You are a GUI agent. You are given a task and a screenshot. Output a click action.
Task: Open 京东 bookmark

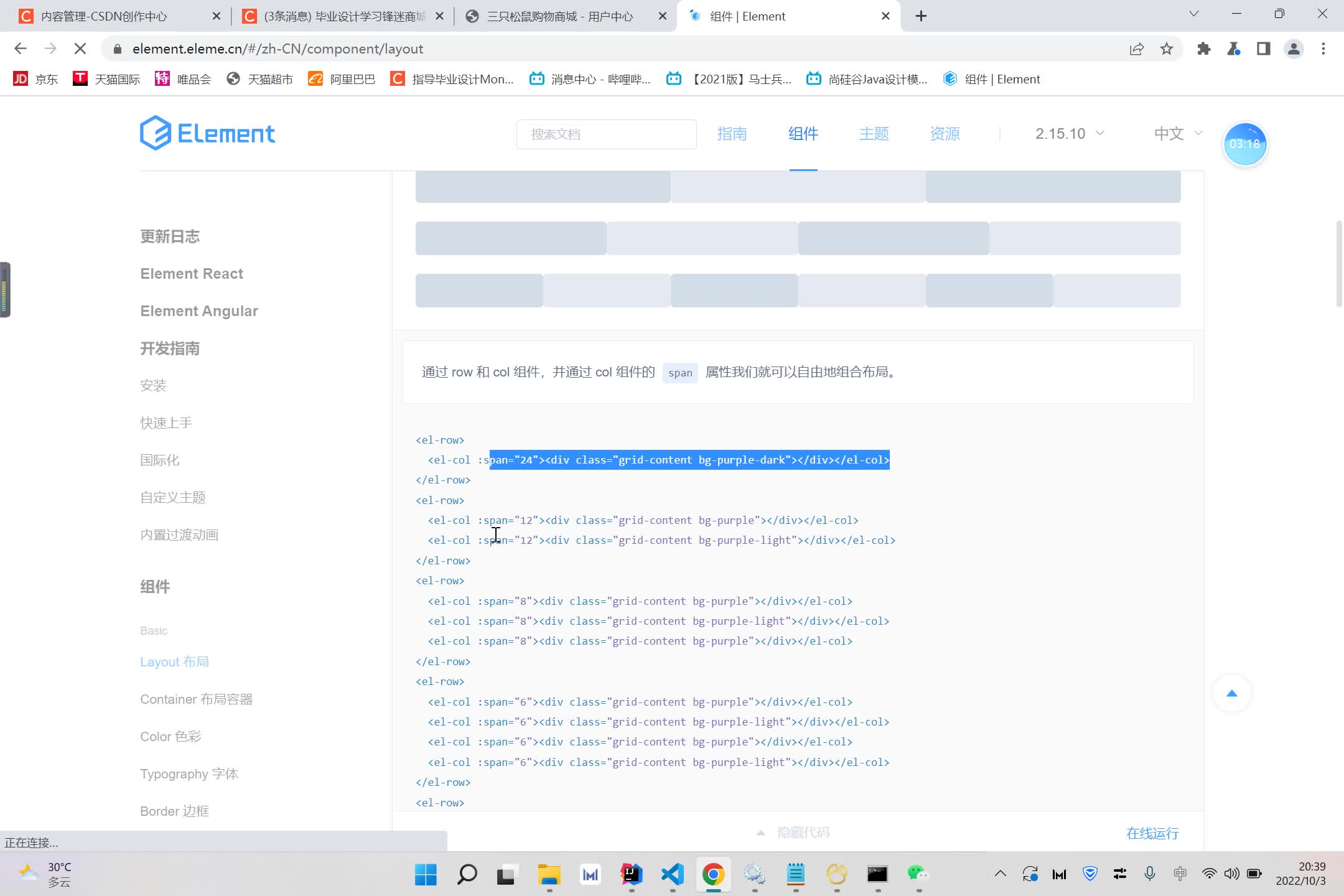coord(35,79)
